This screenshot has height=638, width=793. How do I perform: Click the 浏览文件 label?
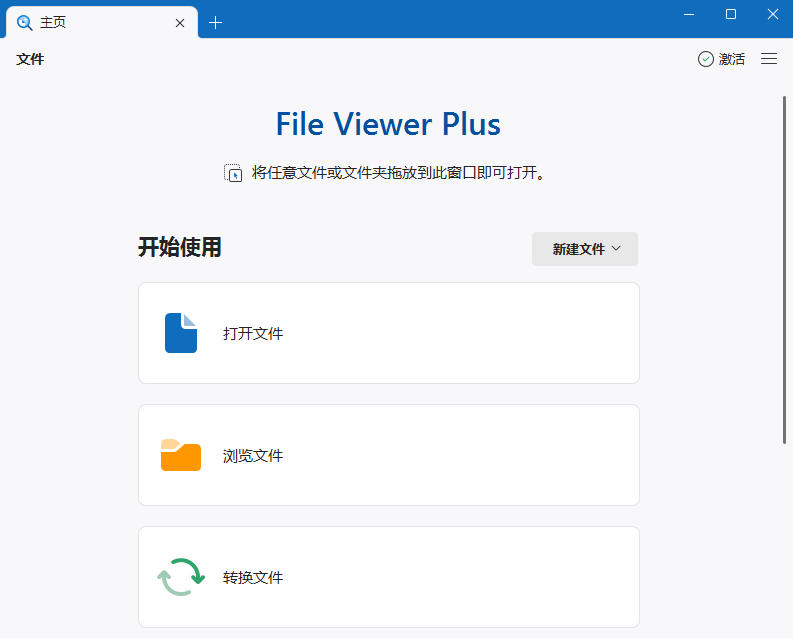coord(253,455)
